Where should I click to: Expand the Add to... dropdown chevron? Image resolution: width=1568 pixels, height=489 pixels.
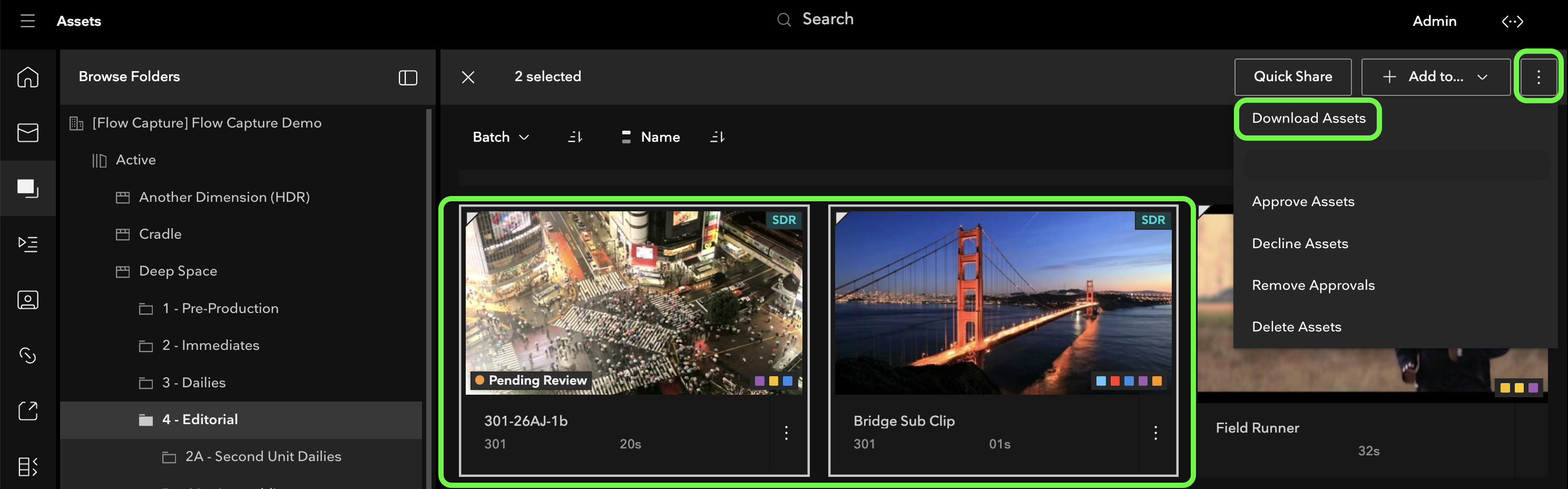1483,77
